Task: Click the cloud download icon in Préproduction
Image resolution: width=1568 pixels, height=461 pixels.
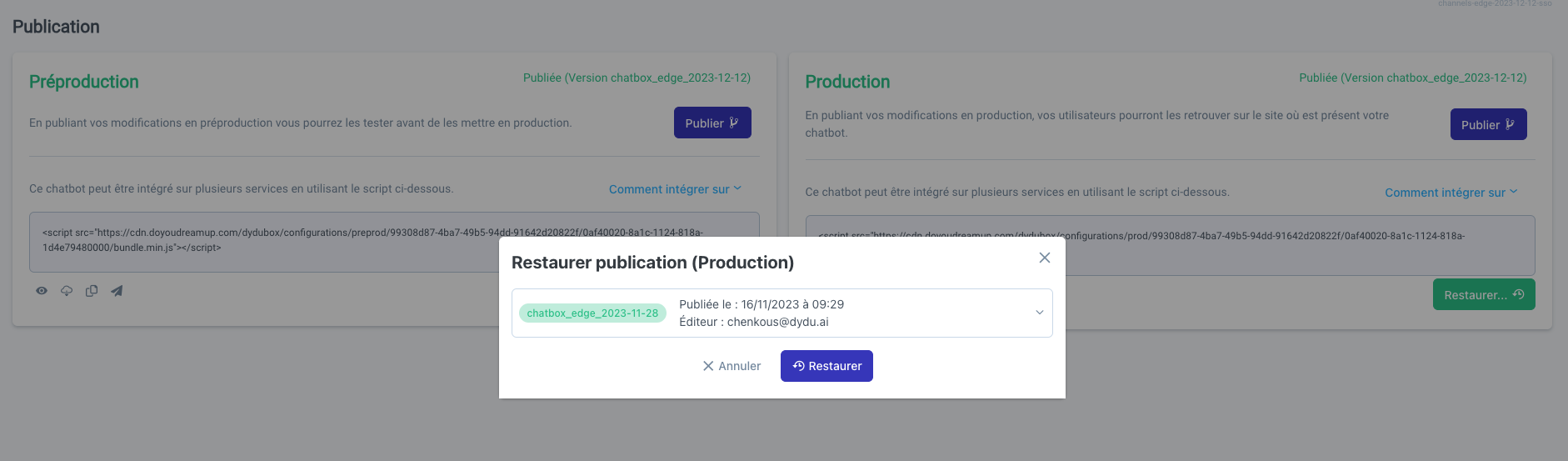Action: 67,291
